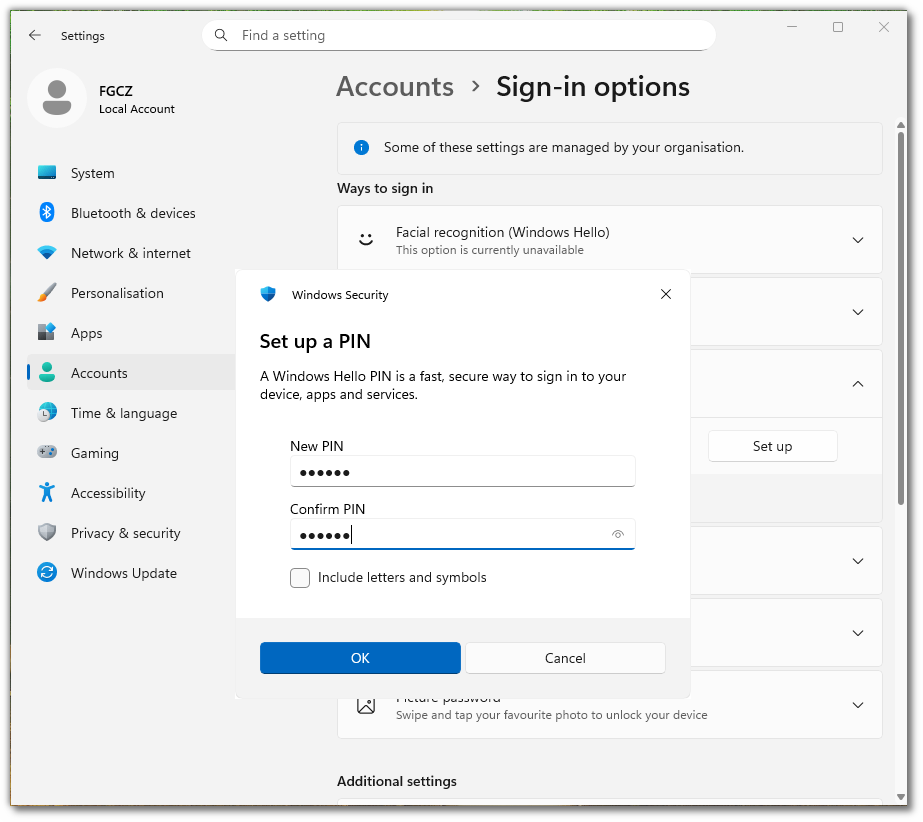Expand the option just below the Set up section
The width and height of the screenshot is (923, 822).
coord(858,561)
